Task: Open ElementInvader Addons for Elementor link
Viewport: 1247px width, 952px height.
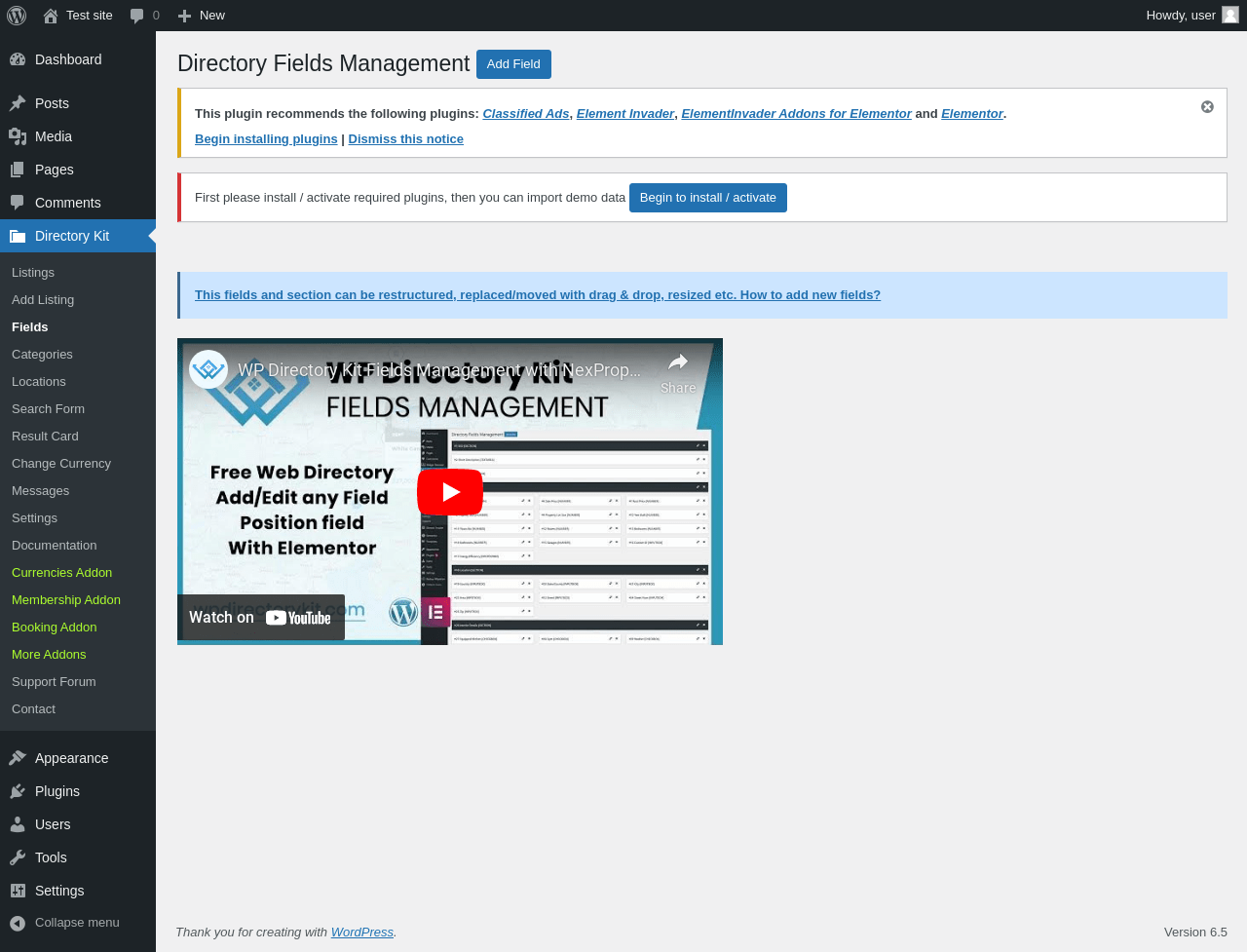Action: point(797,114)
